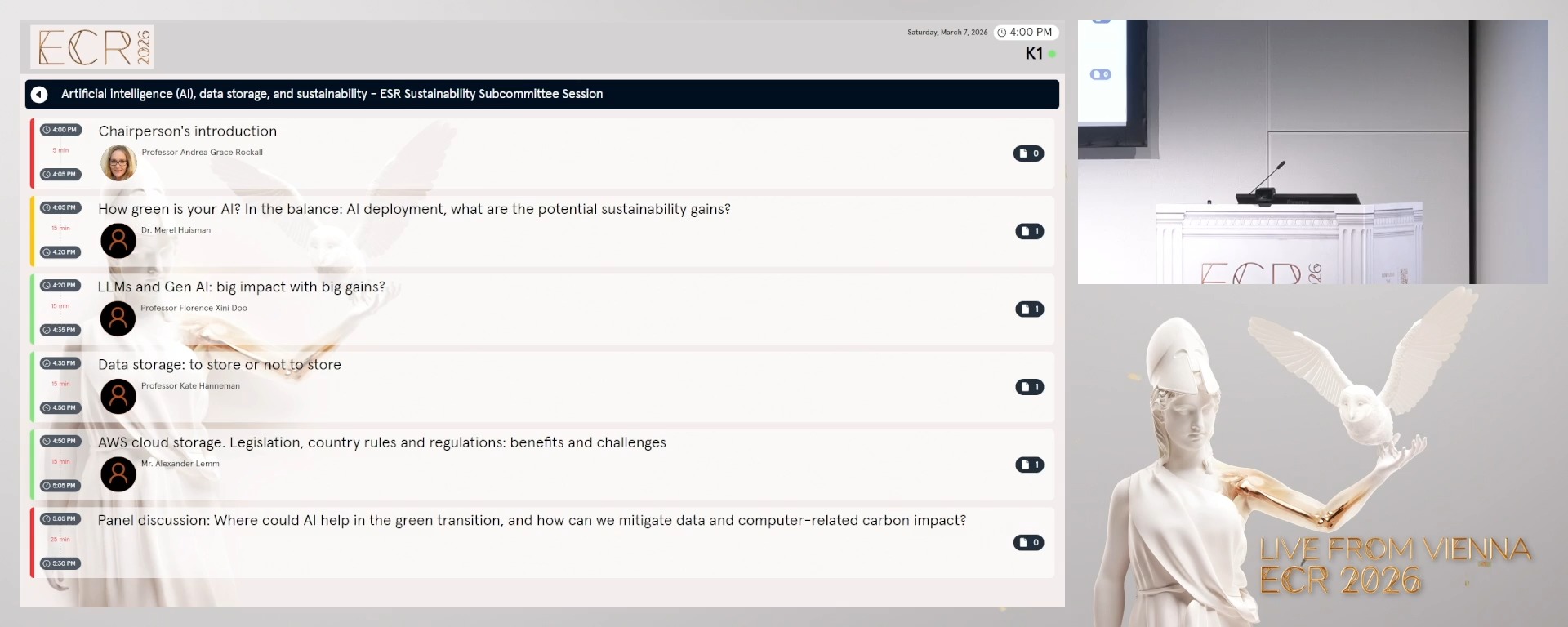The height and width of the screenshot is (627, 1568).
Task: Click Professor Andrea Grace Rockall's profile photo
Action: tap(118, 163)
